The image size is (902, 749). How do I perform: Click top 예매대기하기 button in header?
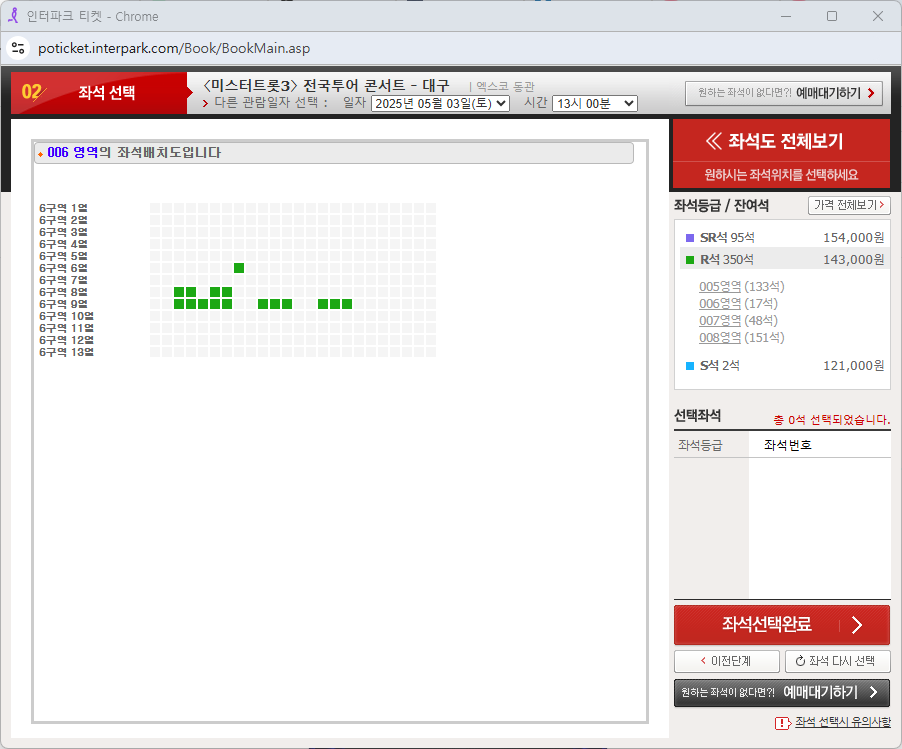click(783, 93)
